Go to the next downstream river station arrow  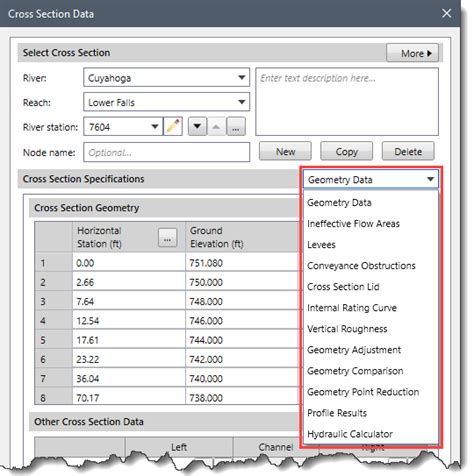[197, 127]
